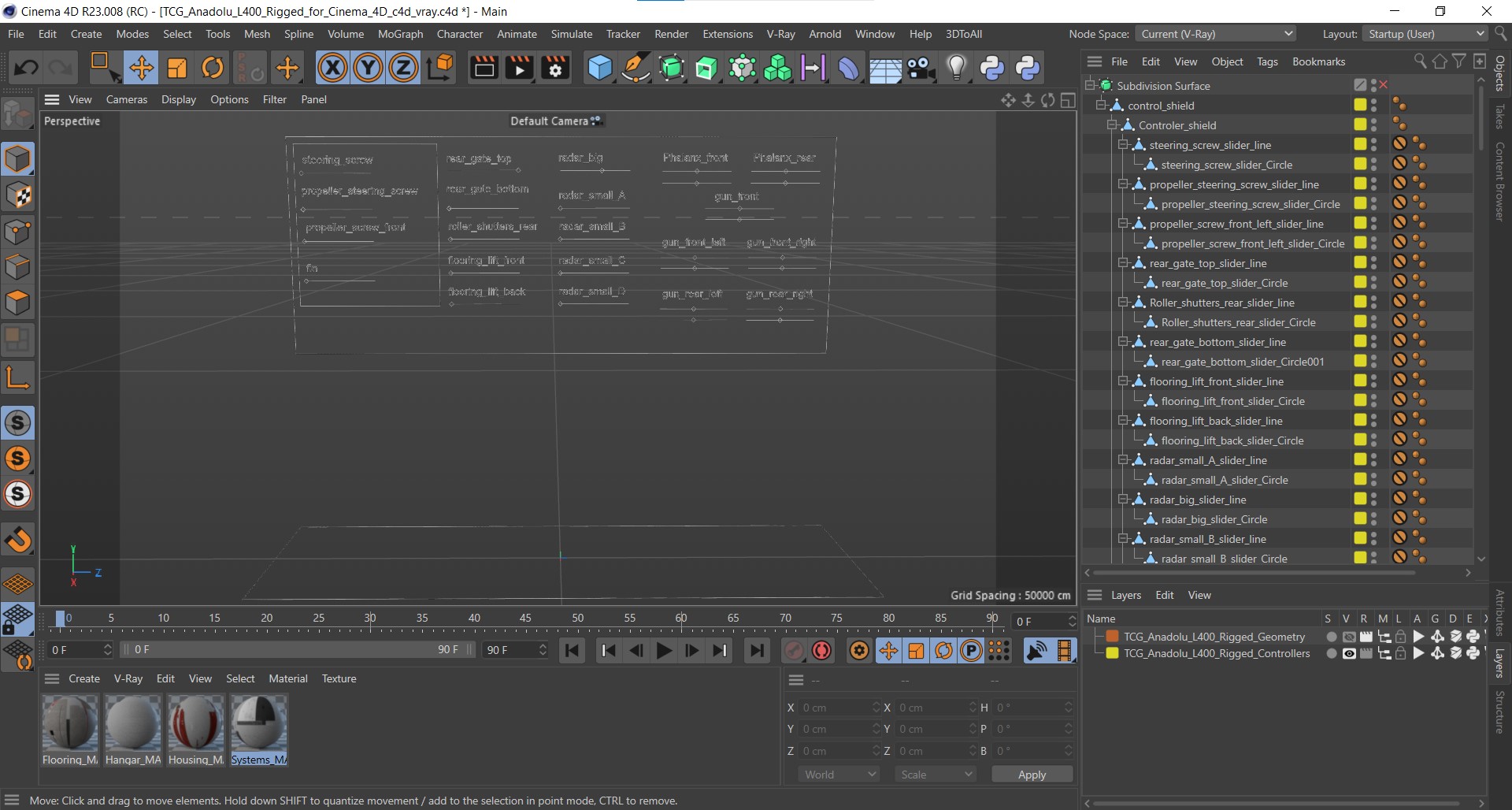Image resolution: width=1512 pixels, height=810 pixels.
Task: Toggle Controllers layer visibility eye
Action: pos(1348,654)
